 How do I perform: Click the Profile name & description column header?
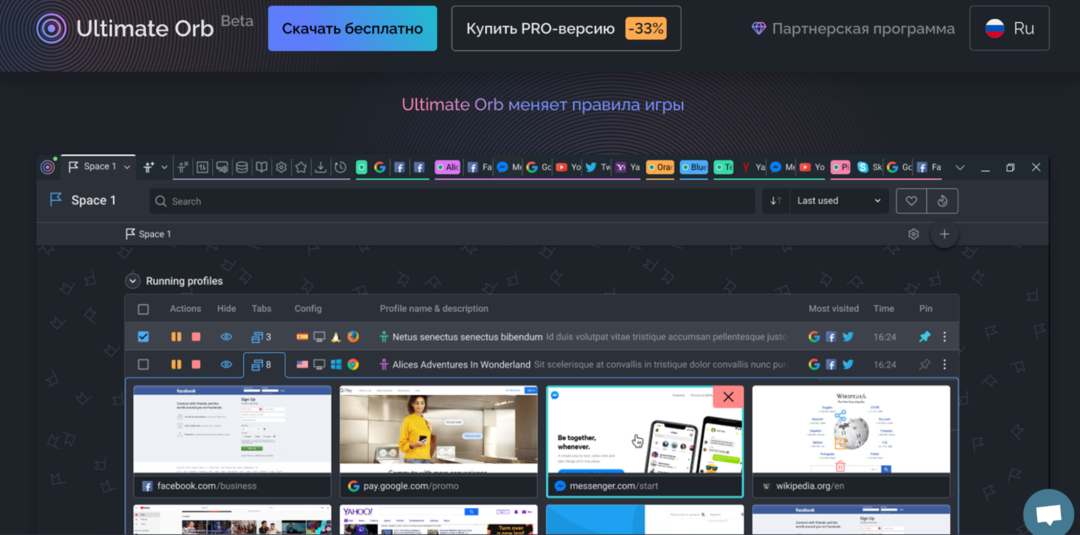pos(434,309)
